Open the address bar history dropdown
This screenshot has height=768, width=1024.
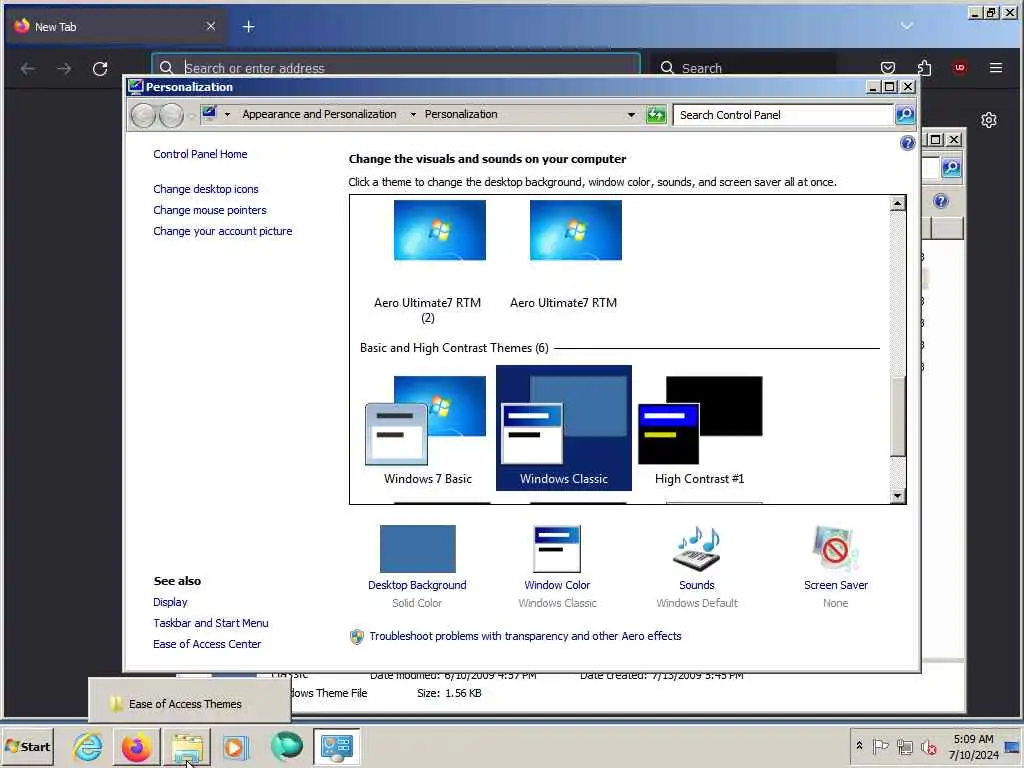(631, 115)
